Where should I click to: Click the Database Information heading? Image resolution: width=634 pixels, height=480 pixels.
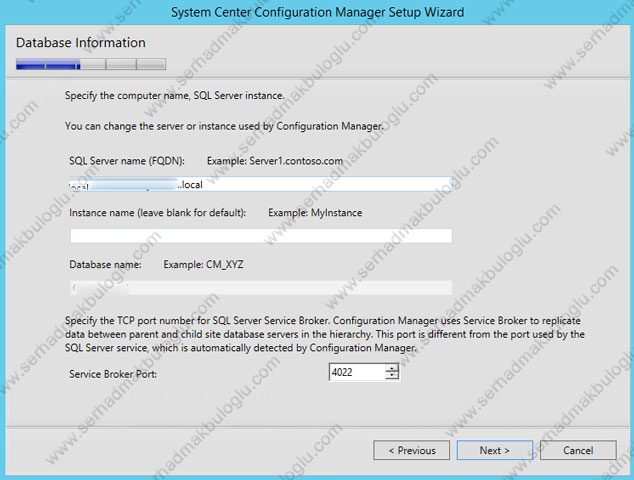coord(80,42)
